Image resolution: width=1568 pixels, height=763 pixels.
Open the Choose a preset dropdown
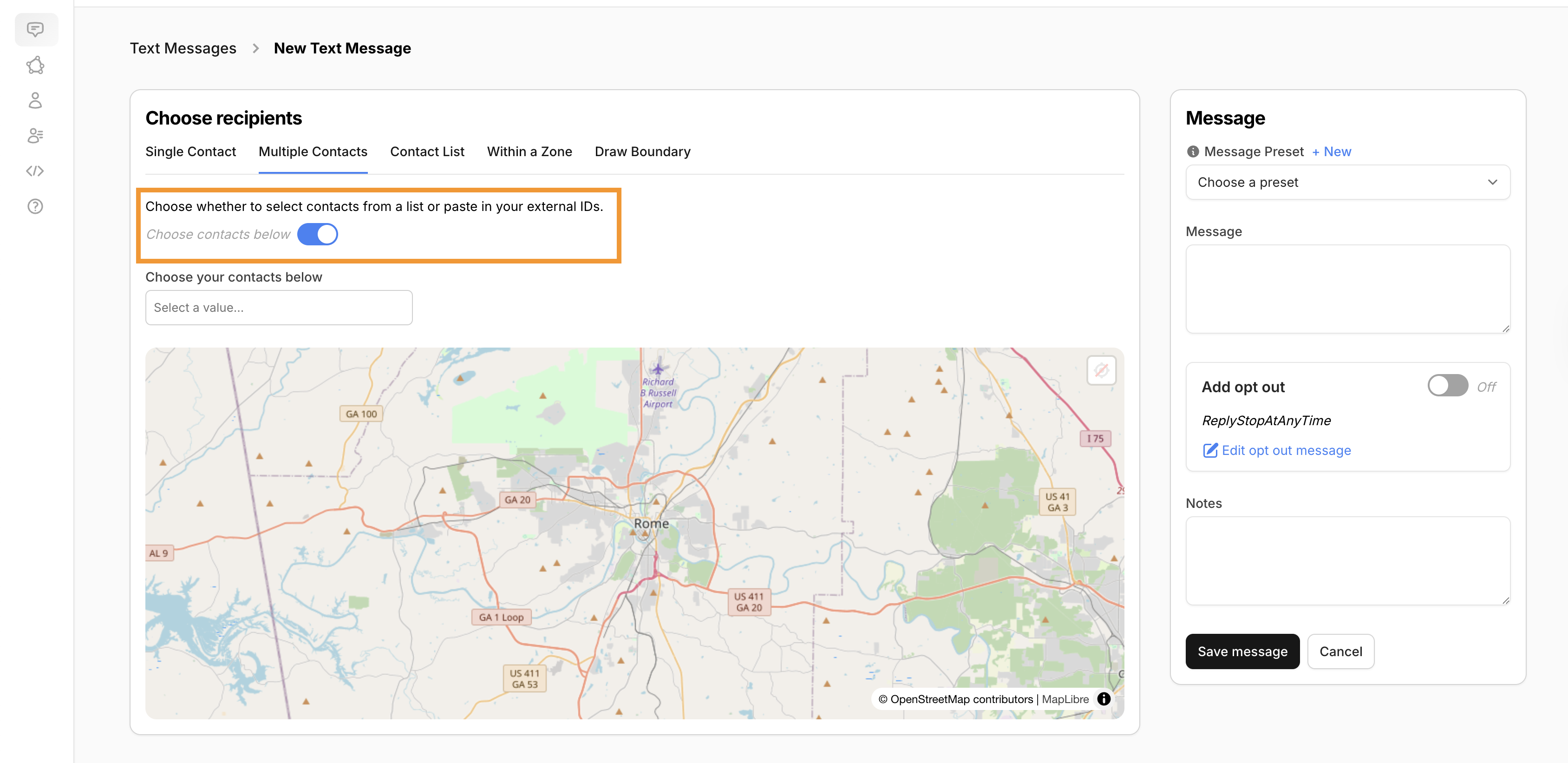pos(1347,182)
